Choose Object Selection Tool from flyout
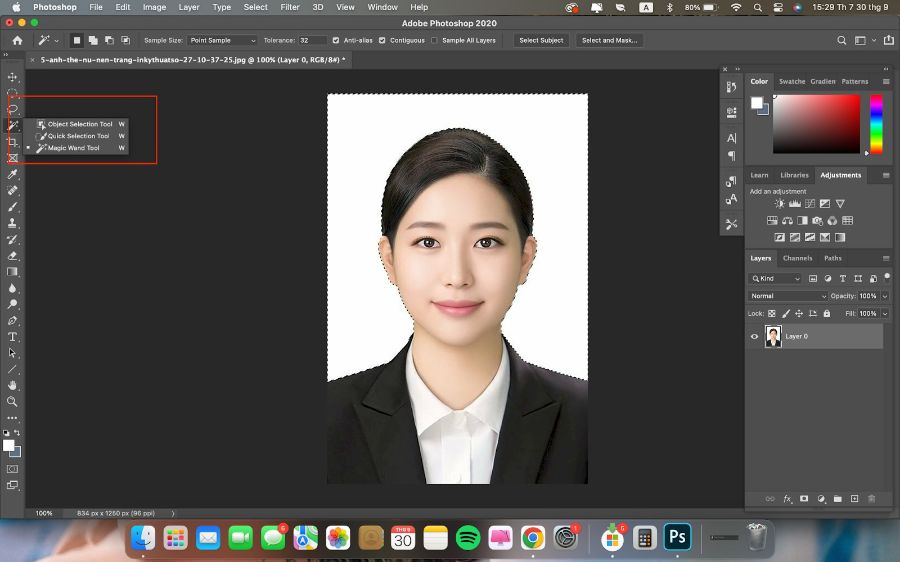This screenshot has height=562, width=900. tap(80, 124)
